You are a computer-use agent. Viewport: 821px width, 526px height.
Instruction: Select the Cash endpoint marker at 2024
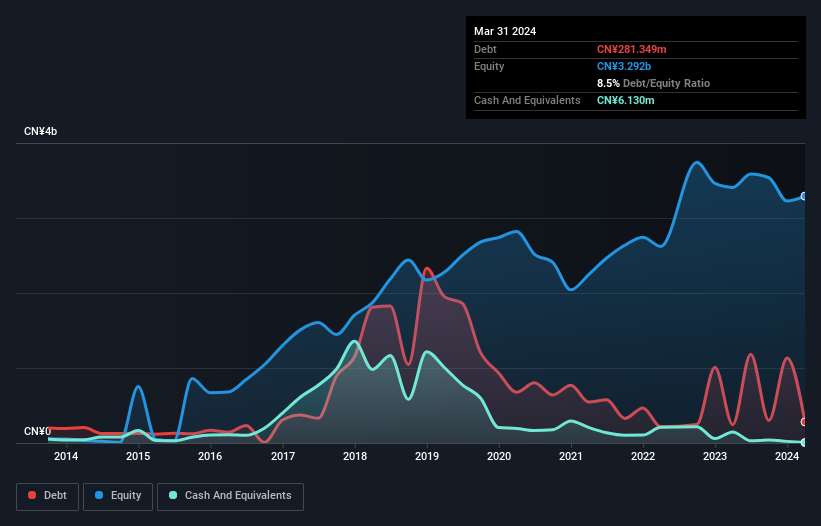pyautogui.click(x=804, y=442)
